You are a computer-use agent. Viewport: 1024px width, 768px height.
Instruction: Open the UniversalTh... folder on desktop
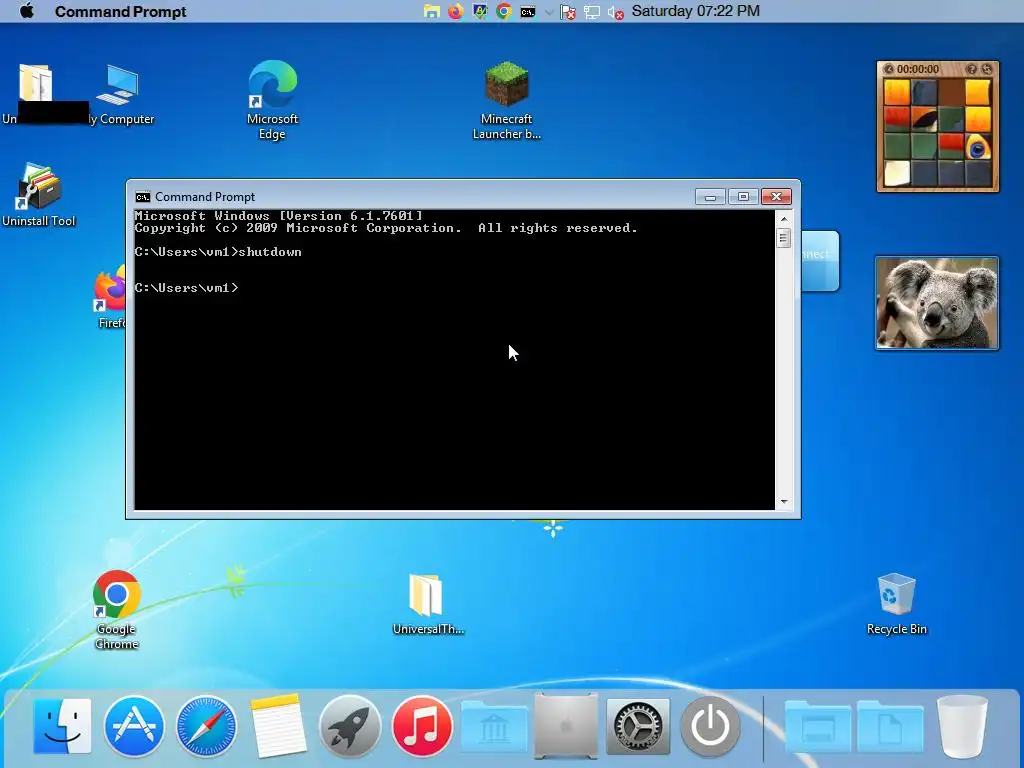(x=428, y=604)
